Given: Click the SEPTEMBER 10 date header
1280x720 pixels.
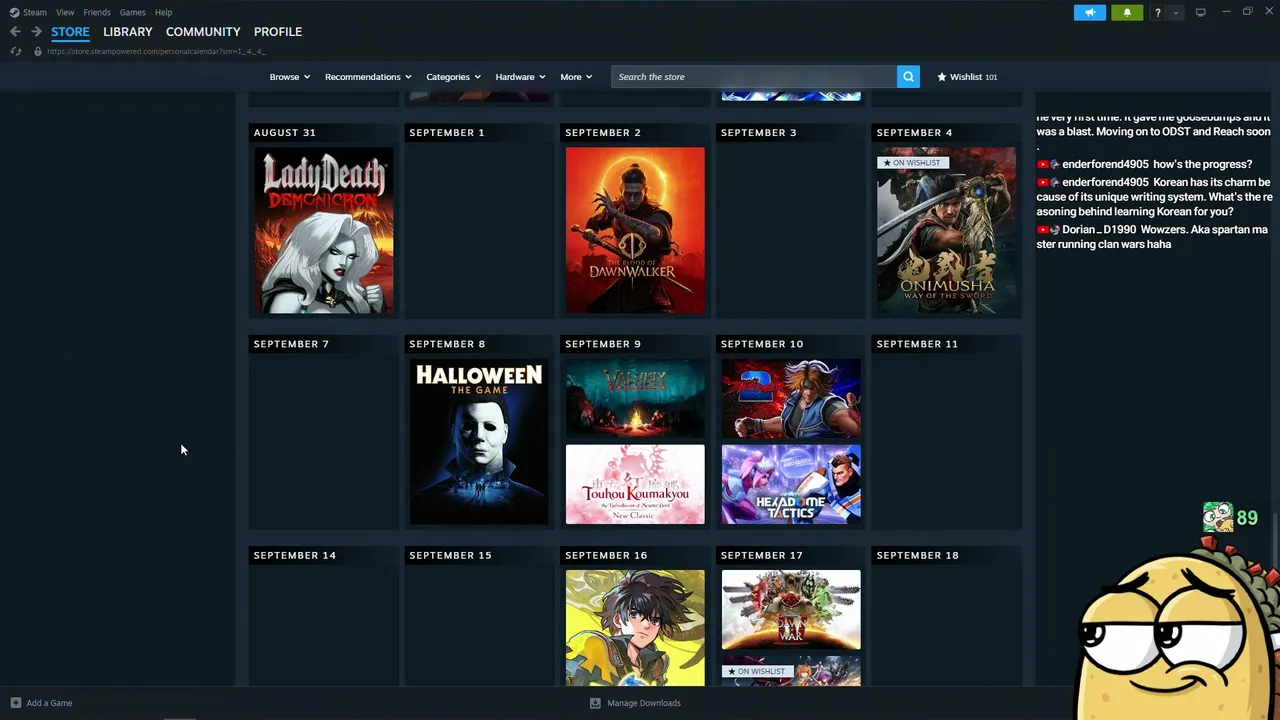Looking at the screenshot, I should [762, 344].
